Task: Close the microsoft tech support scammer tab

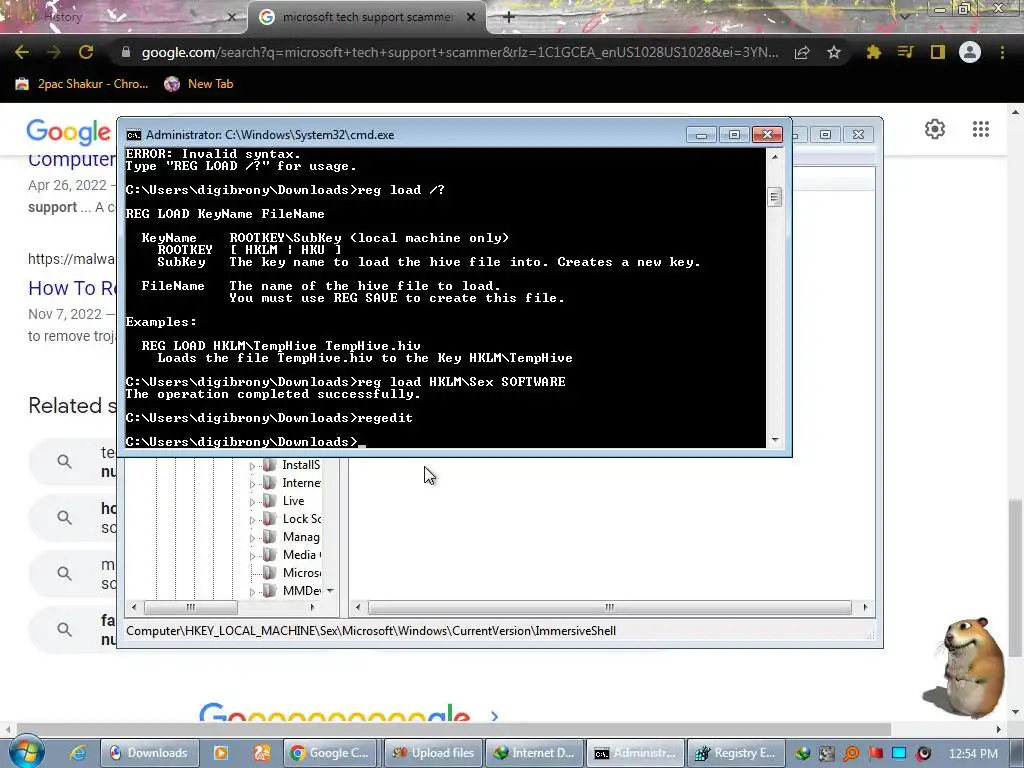Action: (x=471, y=18)
